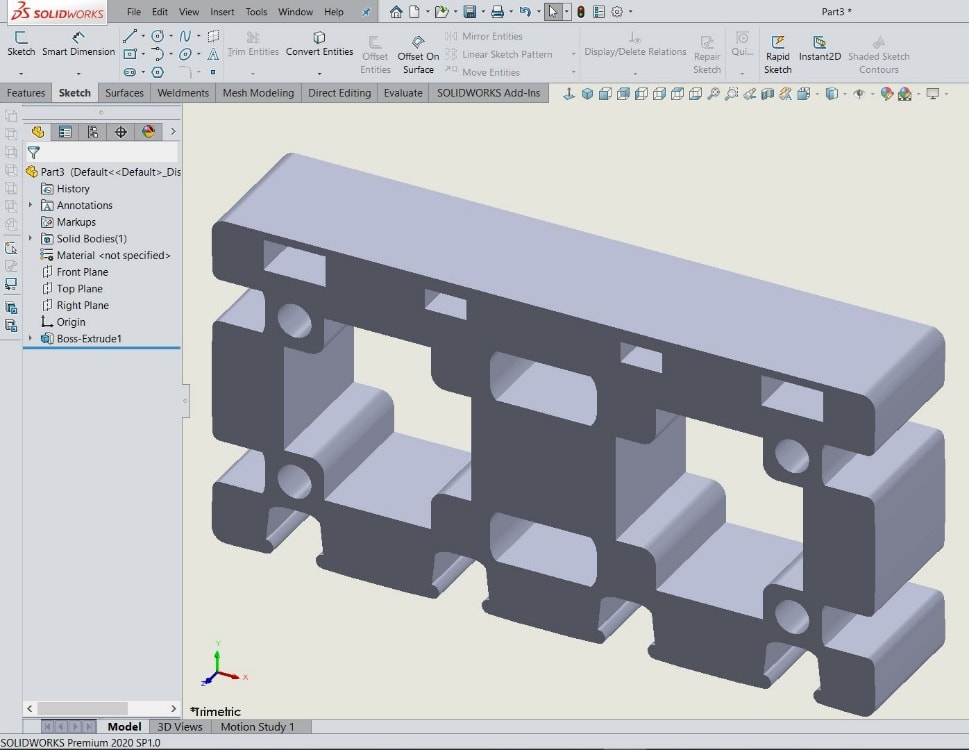The height and width of the screenshot is (750, 969).
Task: Toggle the Sketch button
Action: (x=21, y=44)
